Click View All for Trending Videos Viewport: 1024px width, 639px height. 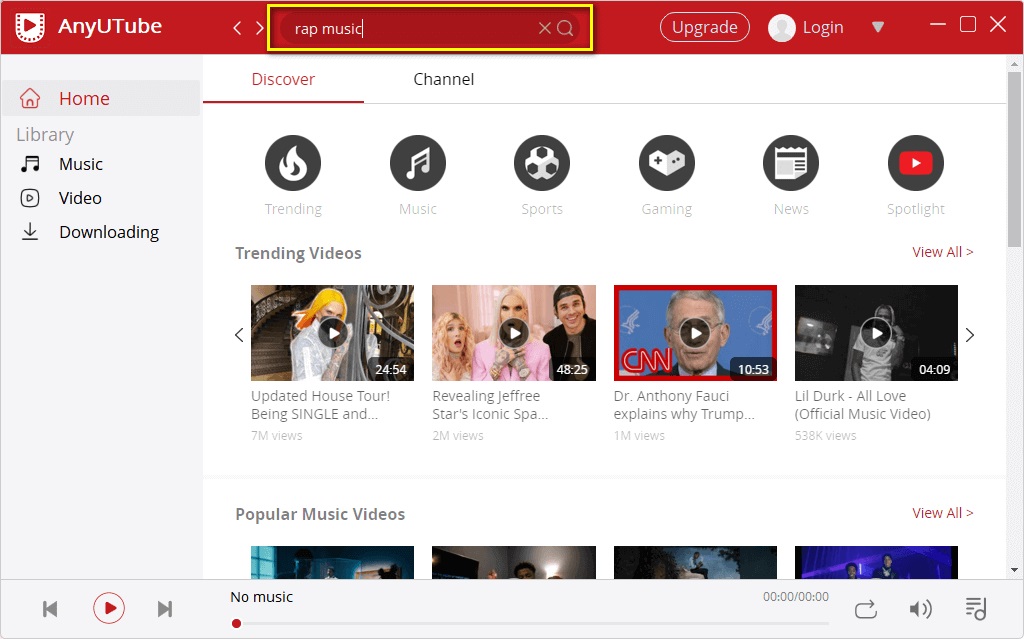click(942, 252)
